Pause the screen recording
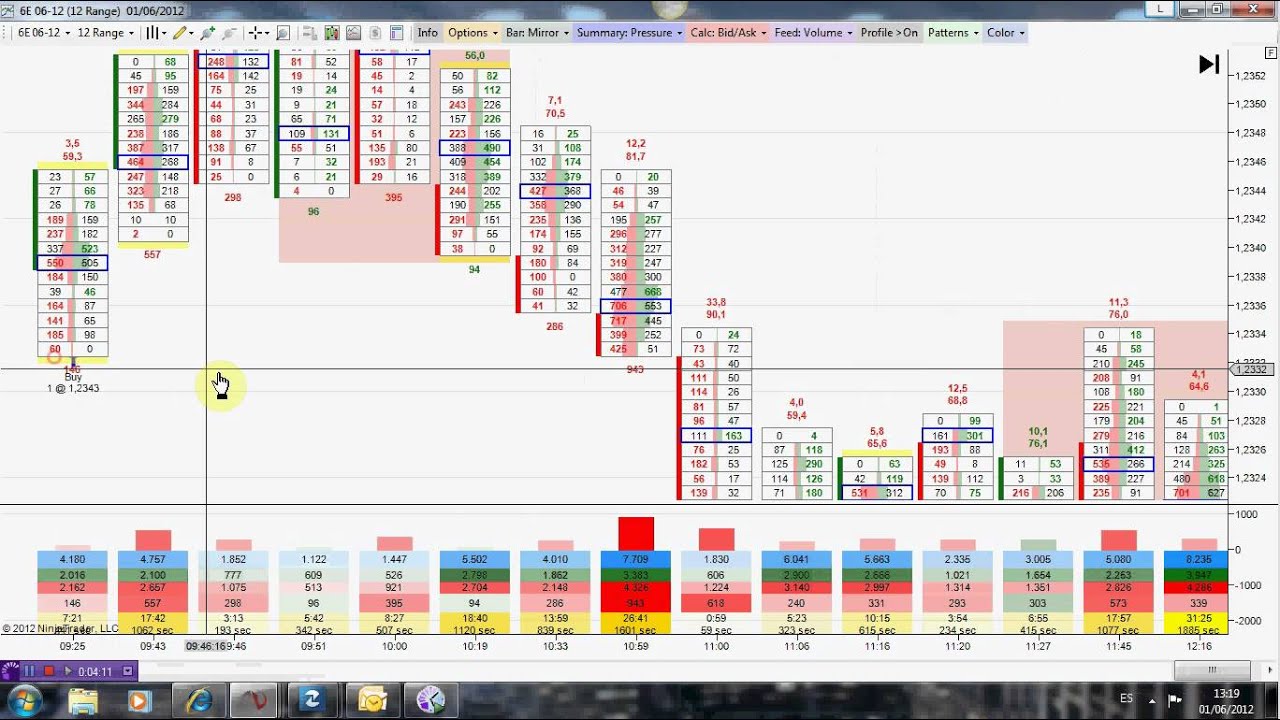The image size is (1280, 720). coord(30,671)
